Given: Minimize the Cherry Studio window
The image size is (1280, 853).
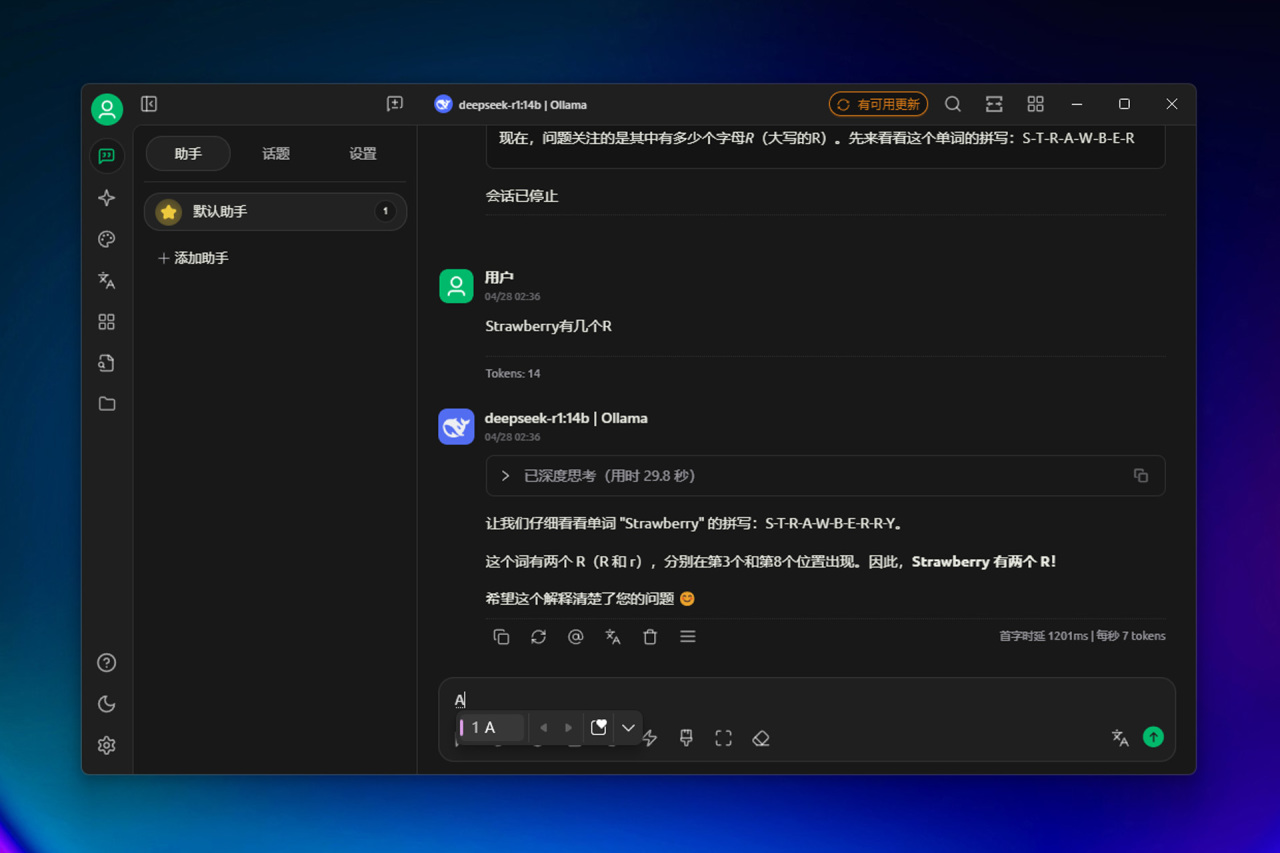Looking at the screenshot, I should pos(1077,104).
